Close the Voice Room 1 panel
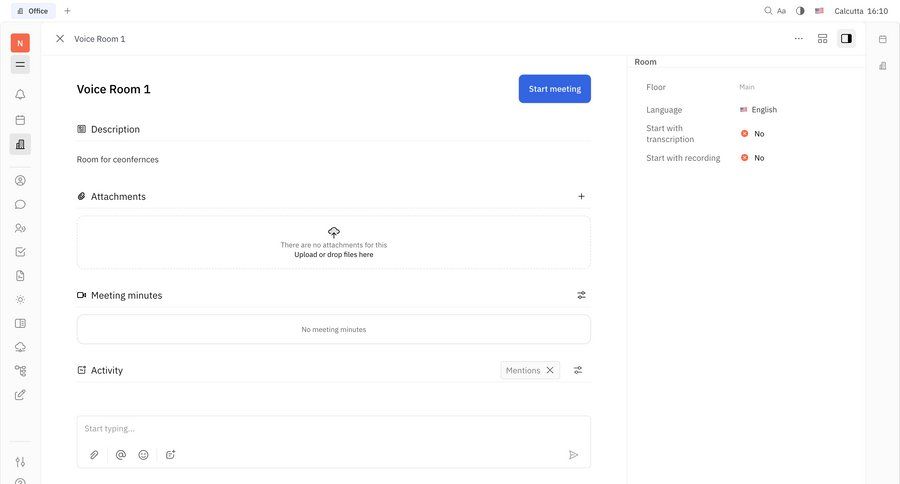 60,38
